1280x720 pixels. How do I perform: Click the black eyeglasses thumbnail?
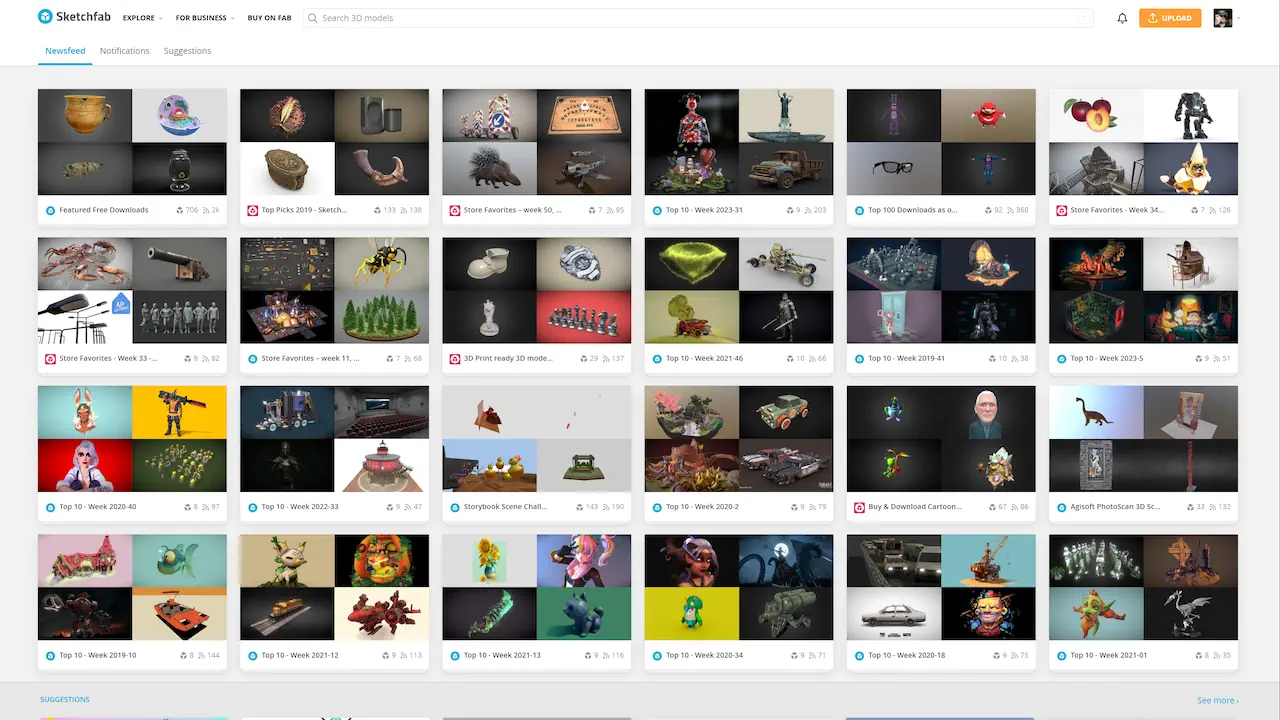894,169
